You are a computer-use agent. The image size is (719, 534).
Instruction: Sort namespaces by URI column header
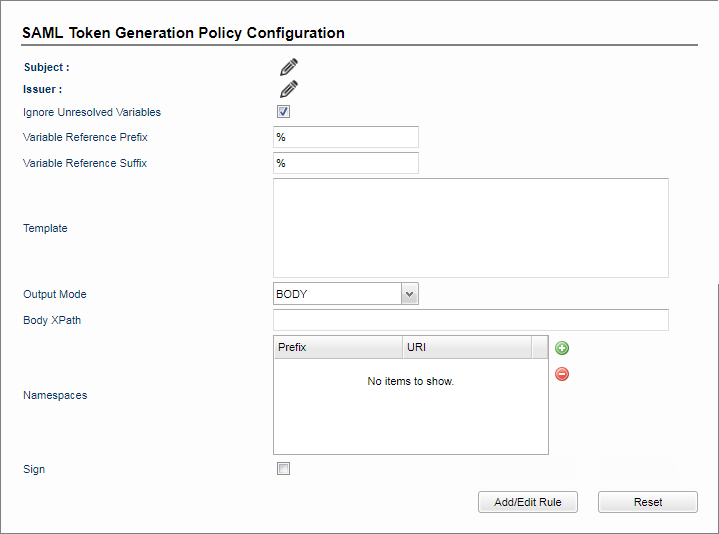[467, 347]
